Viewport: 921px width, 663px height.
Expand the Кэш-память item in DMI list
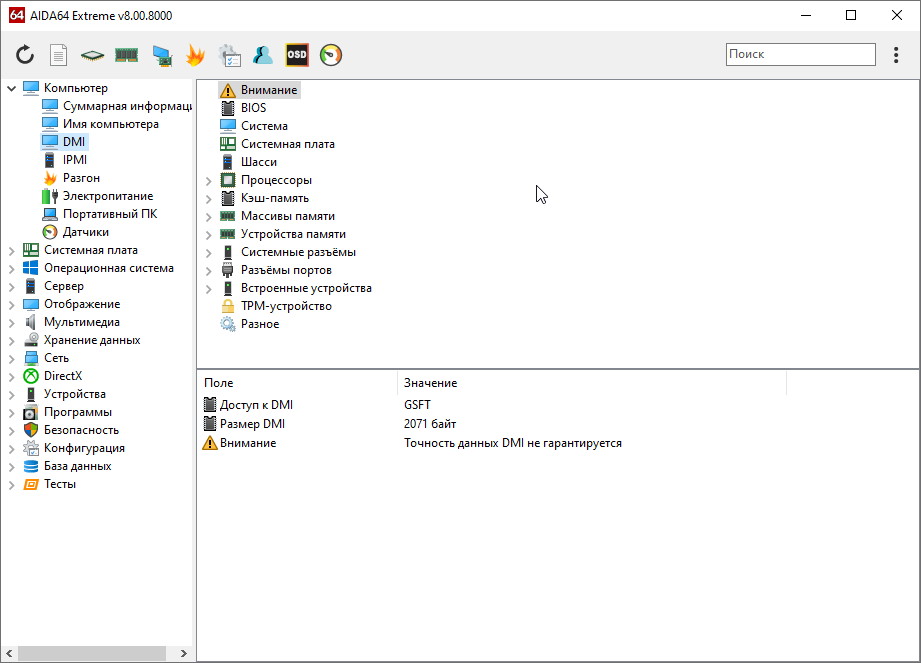209,199
